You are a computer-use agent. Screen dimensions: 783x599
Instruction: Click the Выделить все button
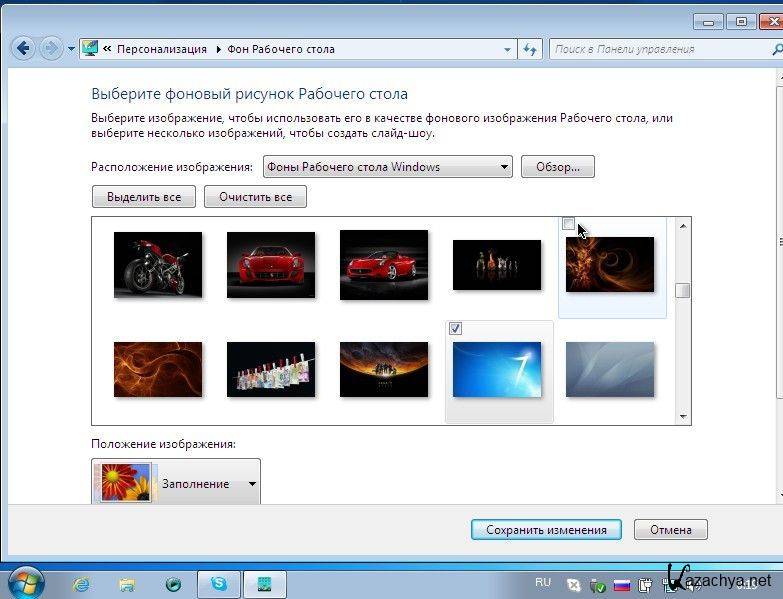pos(144,197)
